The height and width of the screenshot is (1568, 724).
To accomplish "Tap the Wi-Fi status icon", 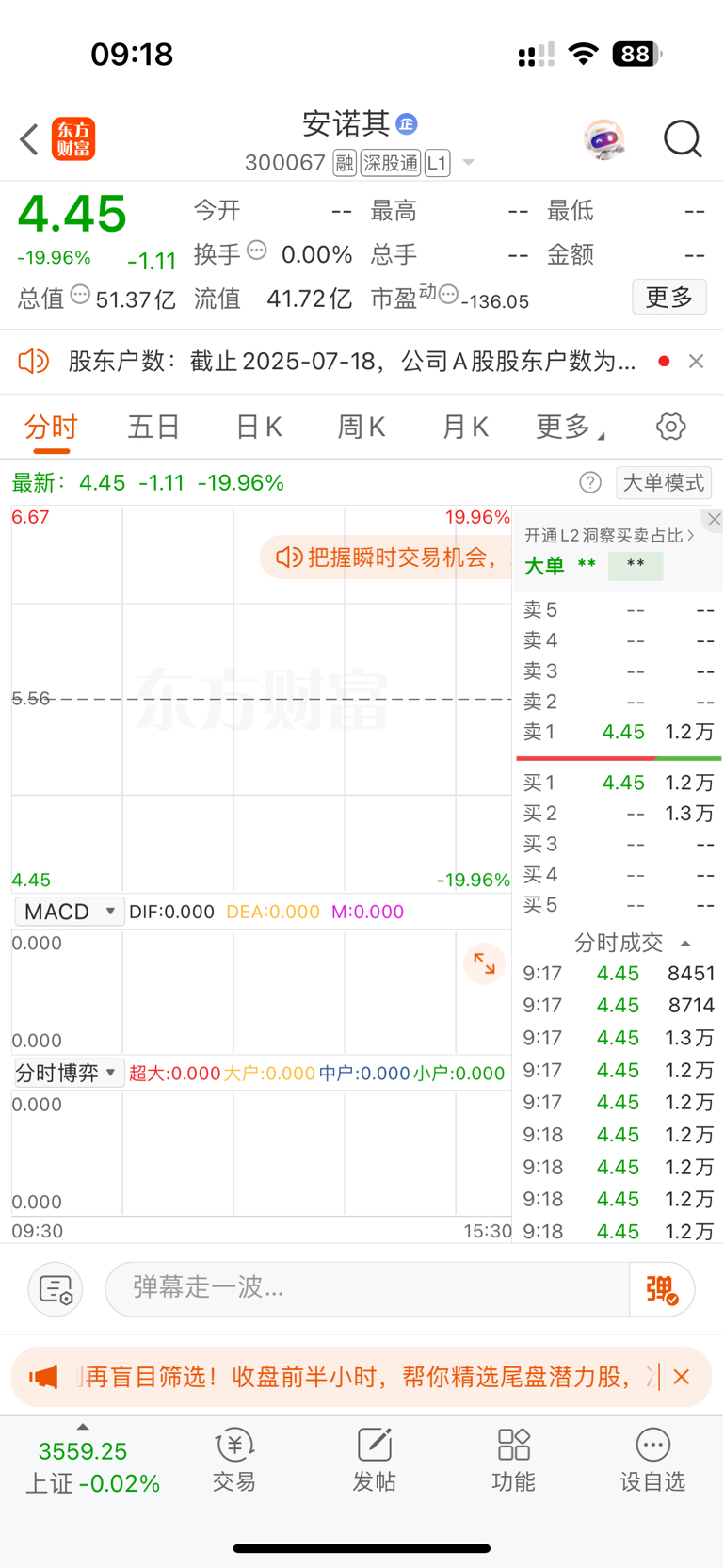I will (x=584, y=54).
